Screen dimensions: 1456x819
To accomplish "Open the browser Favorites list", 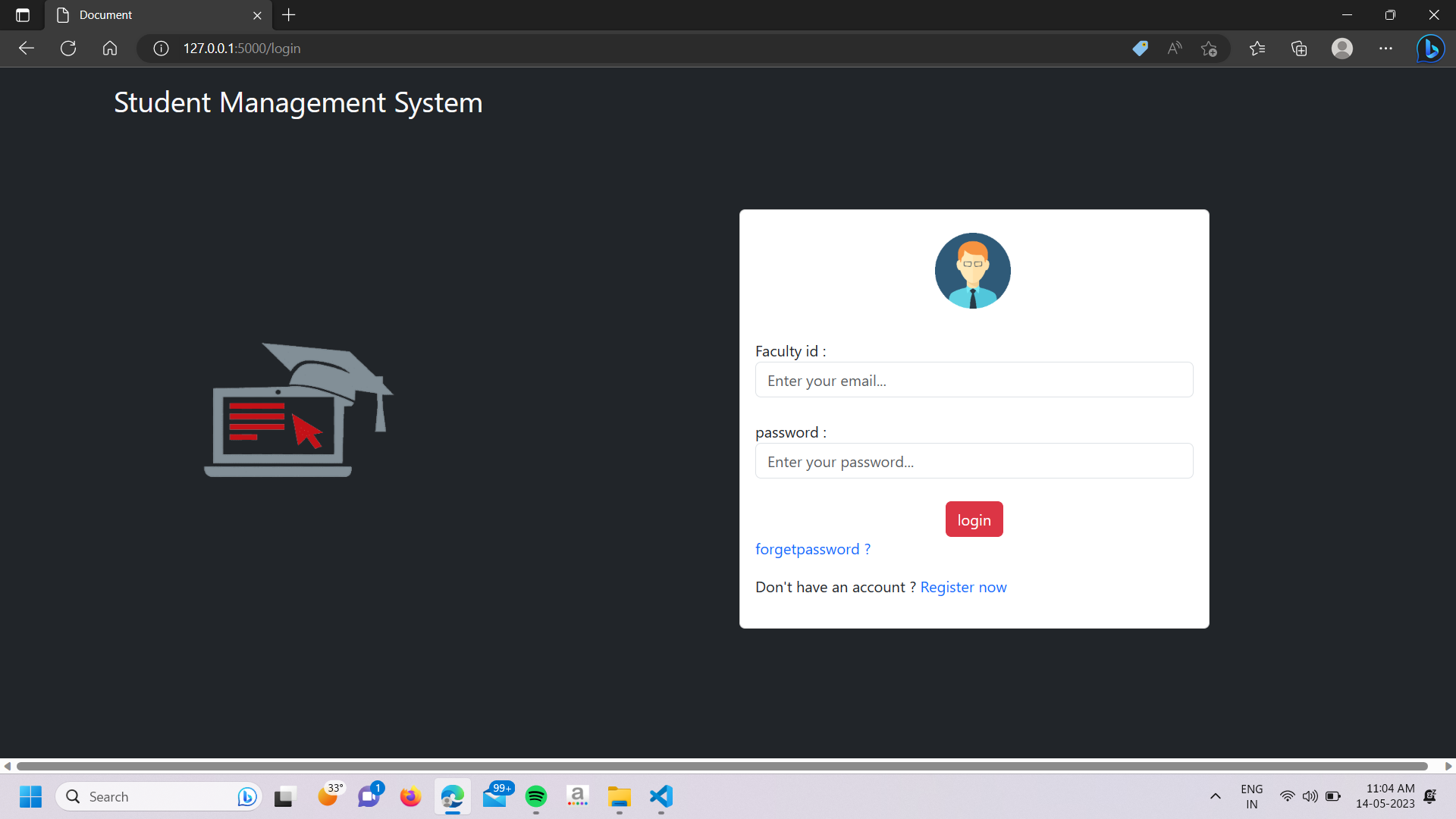I will 1257,48.
